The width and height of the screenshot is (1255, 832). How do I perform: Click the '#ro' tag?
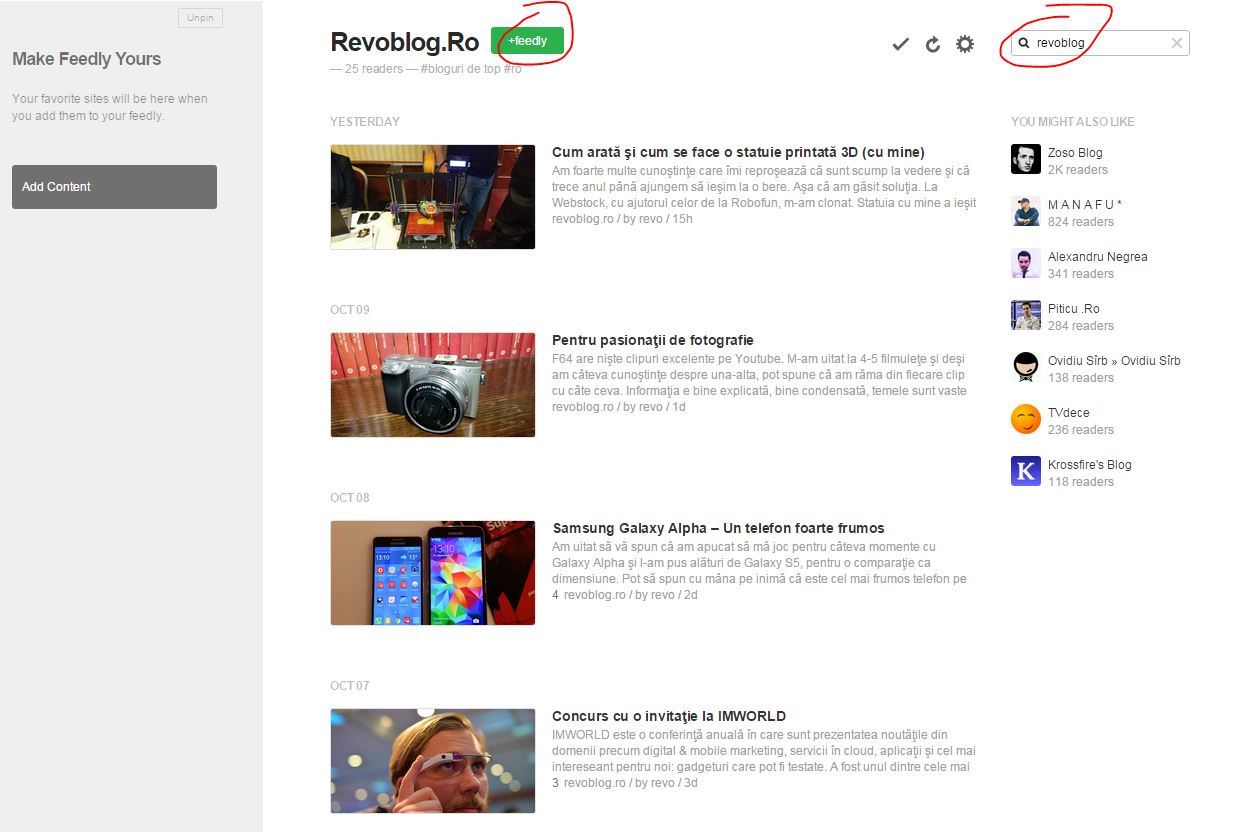coord(513,69)
